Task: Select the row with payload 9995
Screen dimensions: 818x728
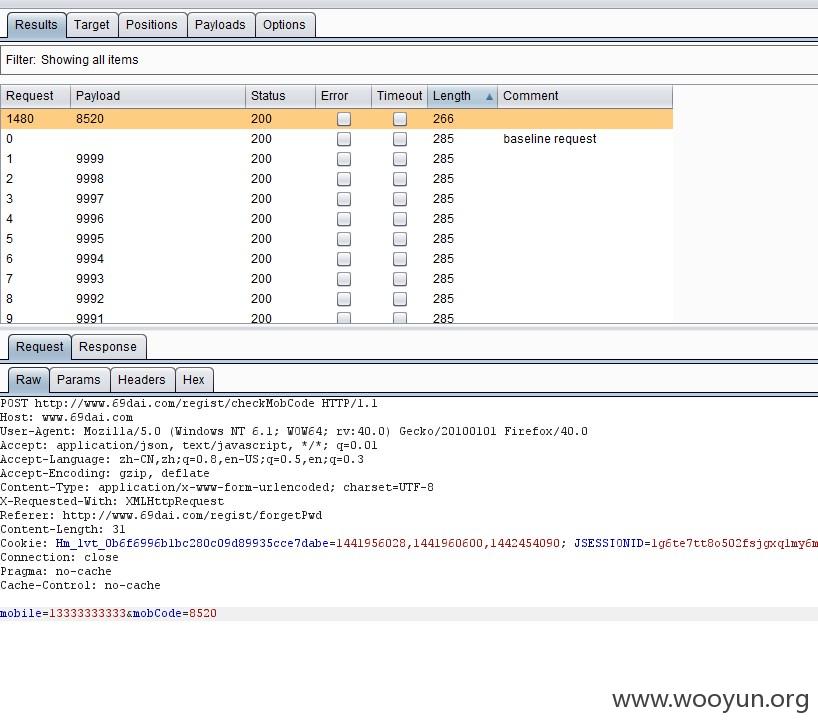Action: click(x=336, y=239)
